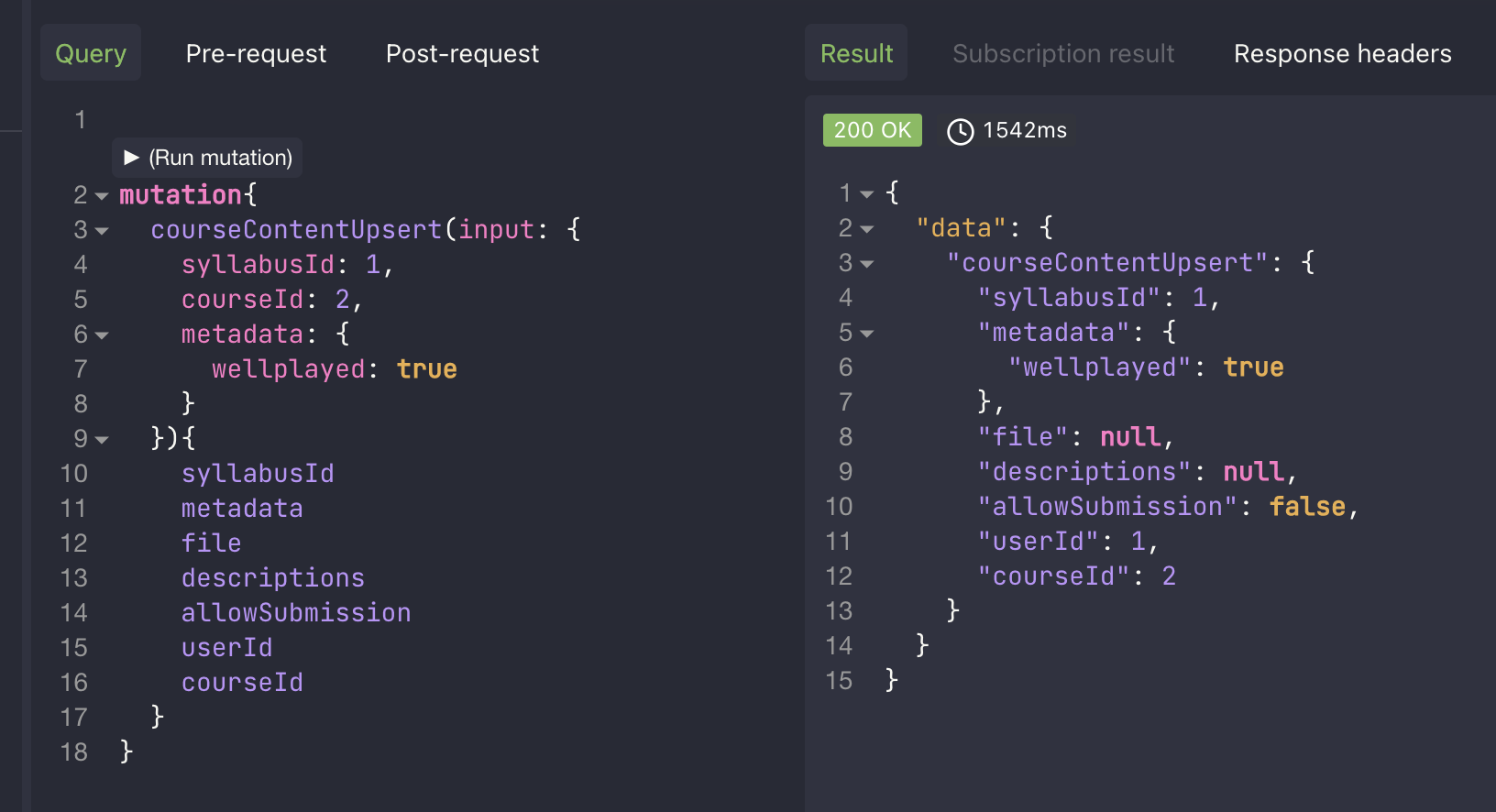Collapse the mutation block on line 2
This screenshot has height=812, width=1496.
[104, 195]
